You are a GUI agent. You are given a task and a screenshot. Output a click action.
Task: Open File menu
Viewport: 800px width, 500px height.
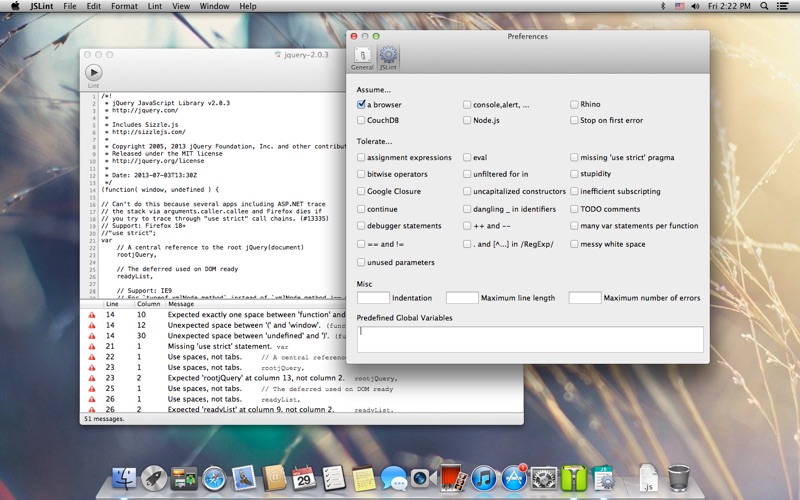pyautogui.click(x=70, y=6)
